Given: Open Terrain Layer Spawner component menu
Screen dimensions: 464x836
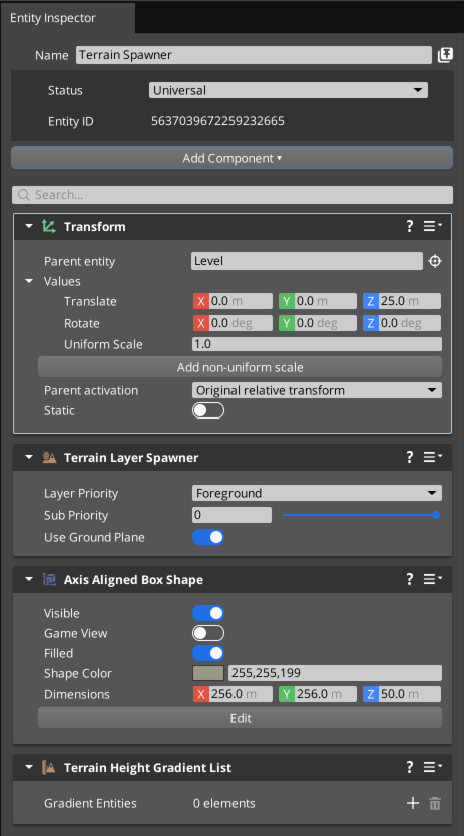Looking at the screenshot, I should pyautogui.click(x=433, y=457).
